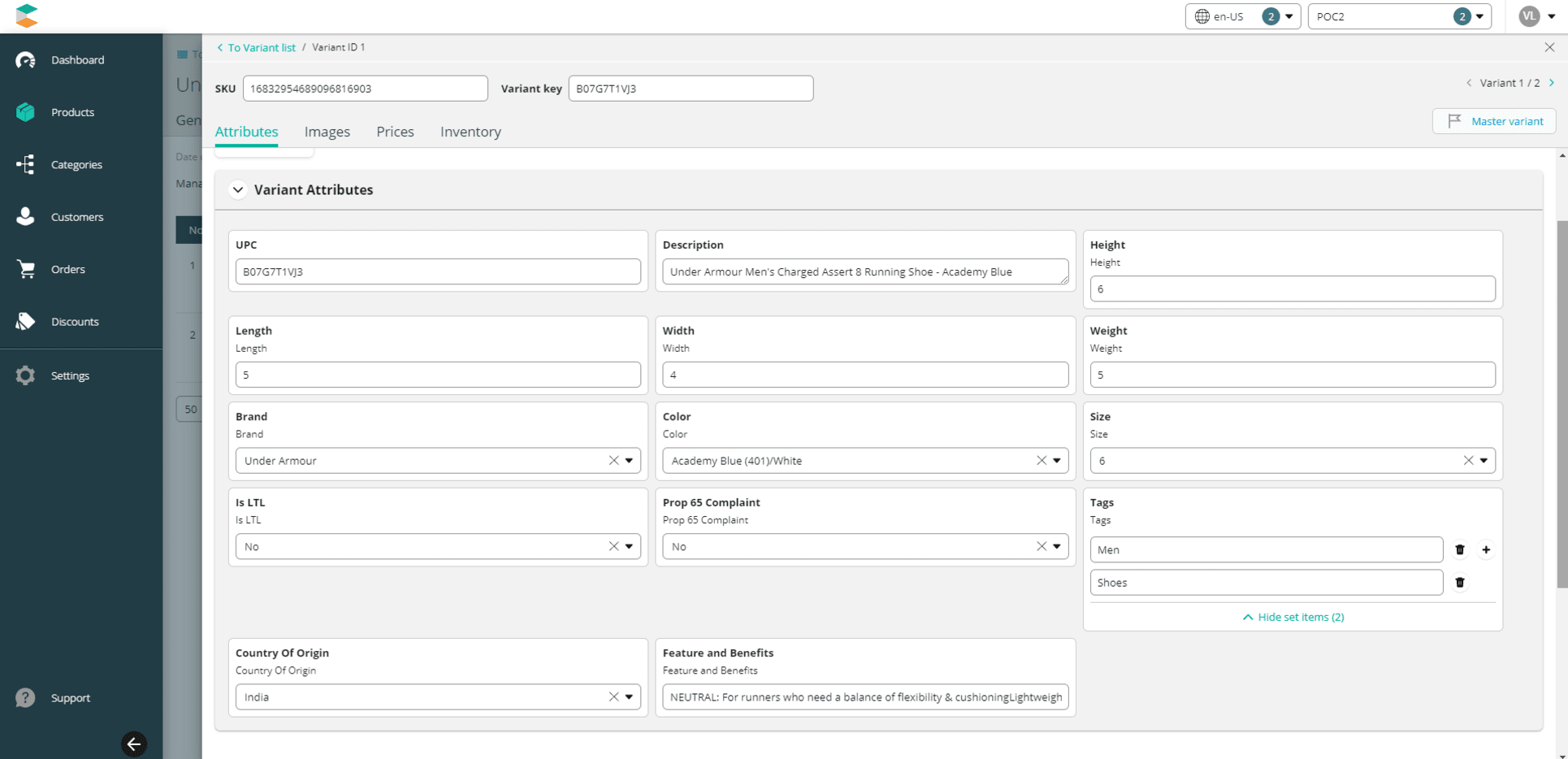Delete the Men tag

click(x=1460, y=550)
